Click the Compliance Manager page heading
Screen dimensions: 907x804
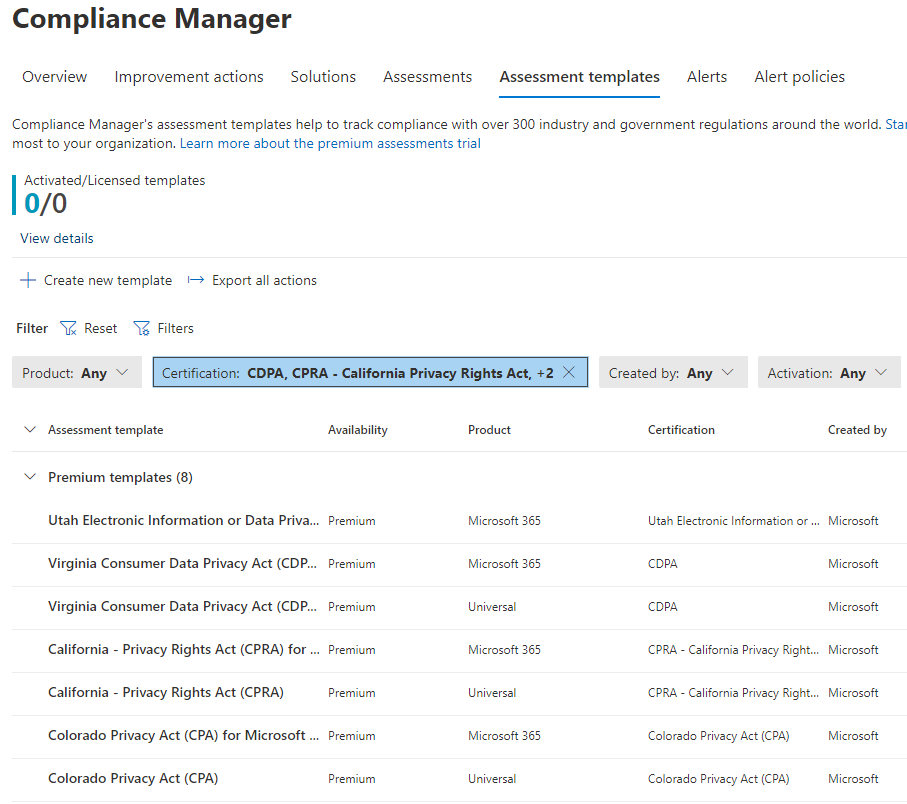pyautogui.click(x=152, y=19)
